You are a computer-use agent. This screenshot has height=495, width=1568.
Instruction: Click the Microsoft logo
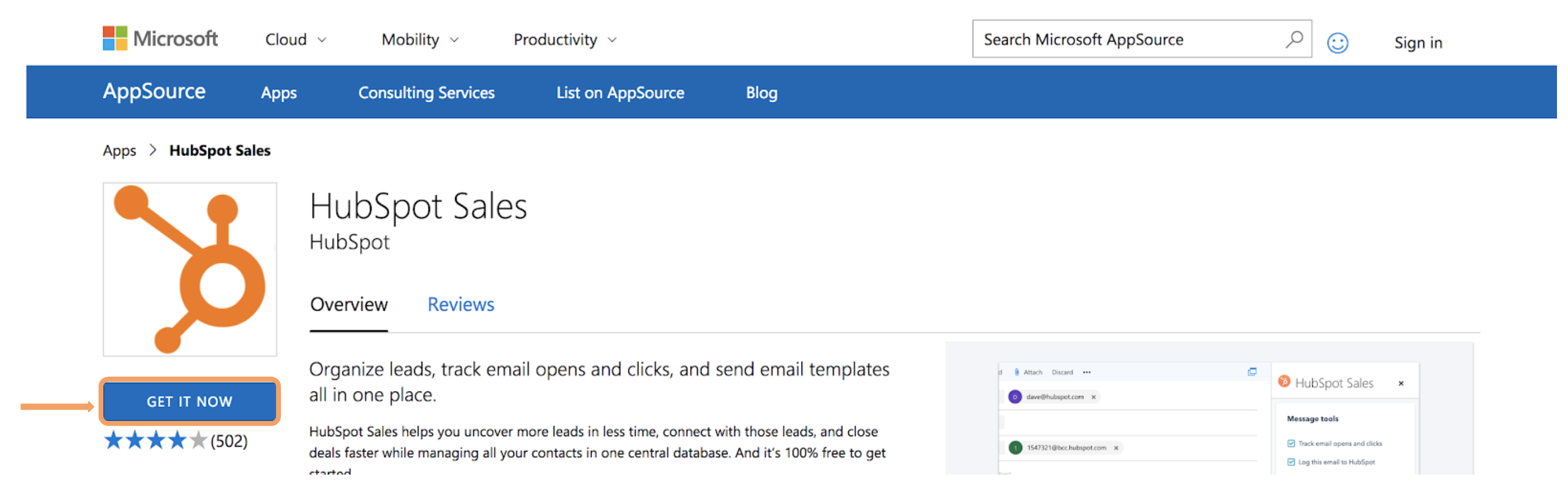click(x=160, y=39)
